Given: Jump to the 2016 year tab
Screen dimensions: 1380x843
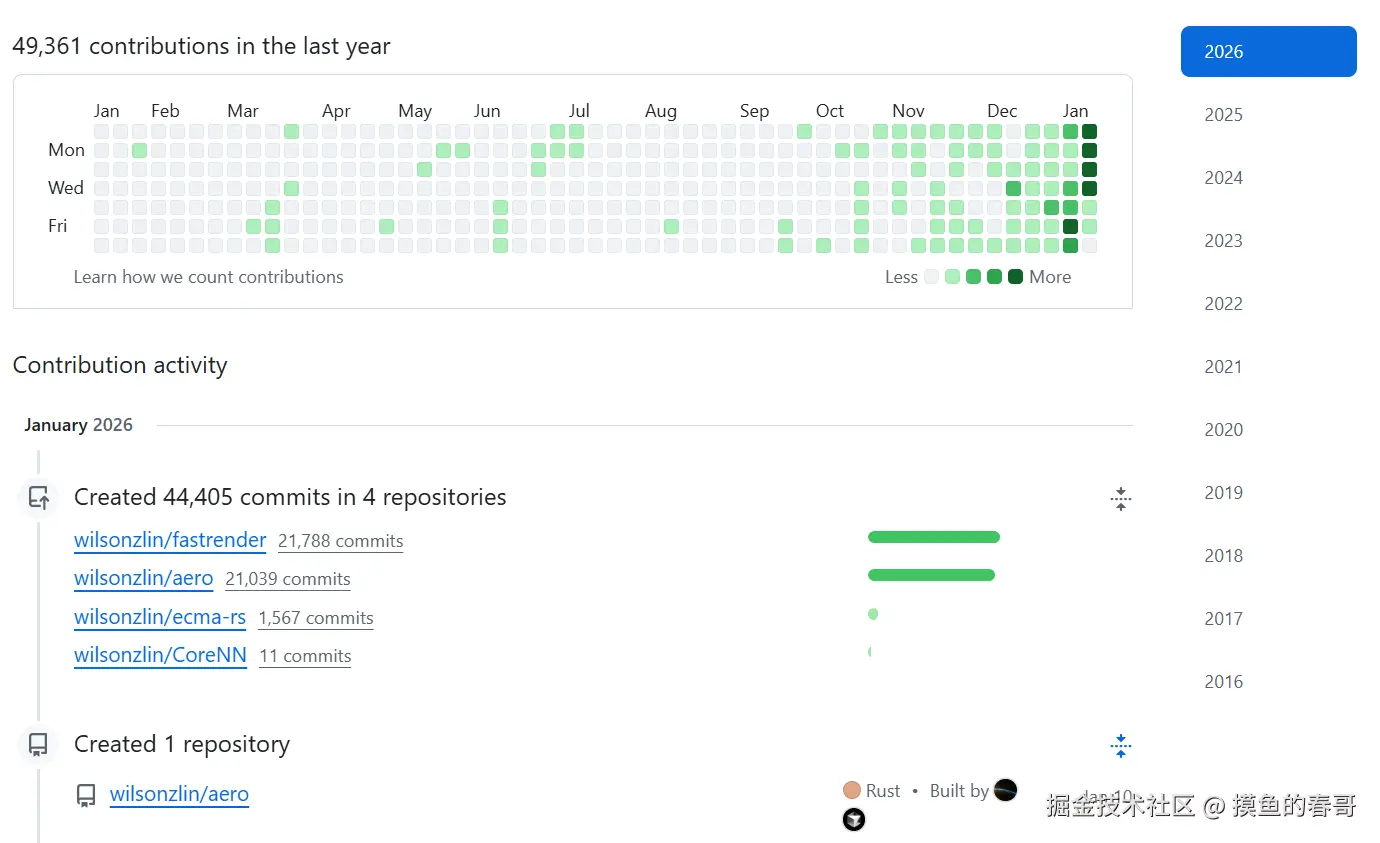Looking at the screenshot, I should click(x=1223, y=682).
